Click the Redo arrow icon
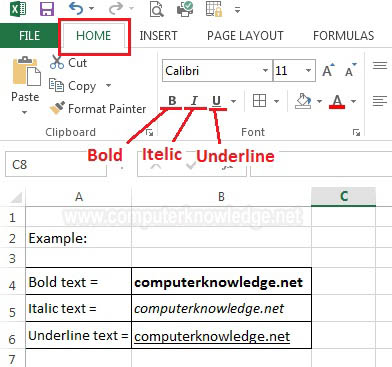Image resolution: width=392 pixels, height=367 pixels. pos(116,9)
